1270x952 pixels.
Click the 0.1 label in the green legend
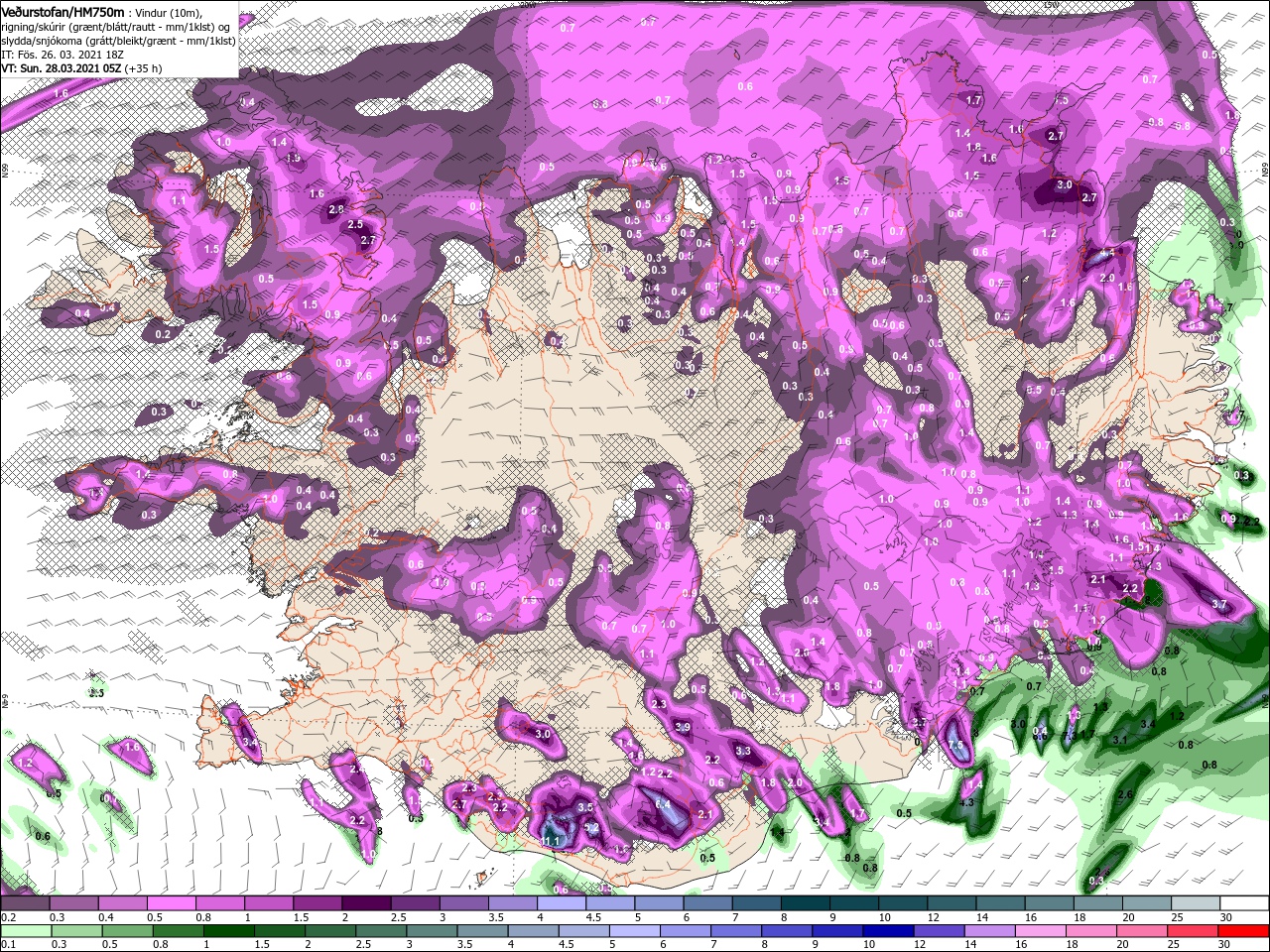[x=8, y=944]
